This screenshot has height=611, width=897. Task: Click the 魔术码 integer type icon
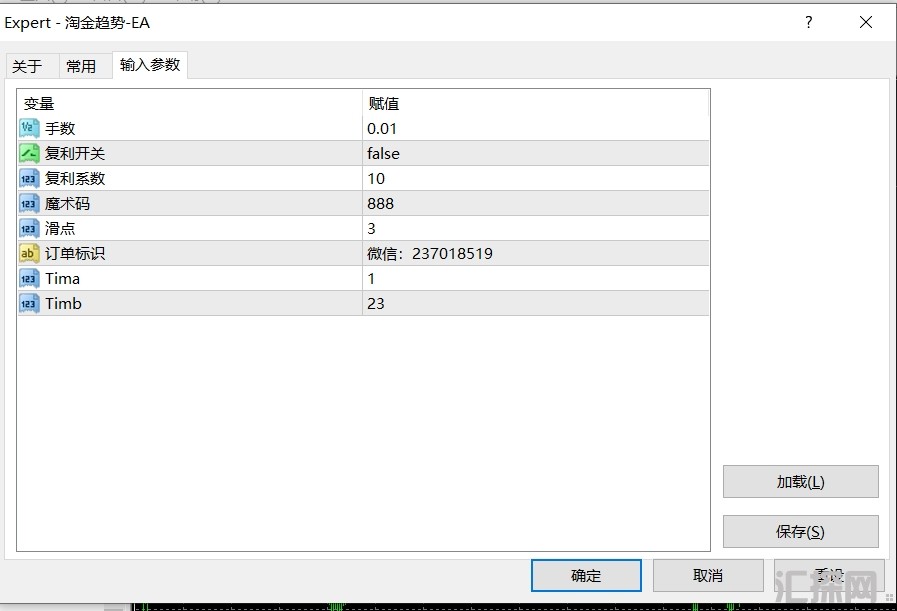point(29,203)
